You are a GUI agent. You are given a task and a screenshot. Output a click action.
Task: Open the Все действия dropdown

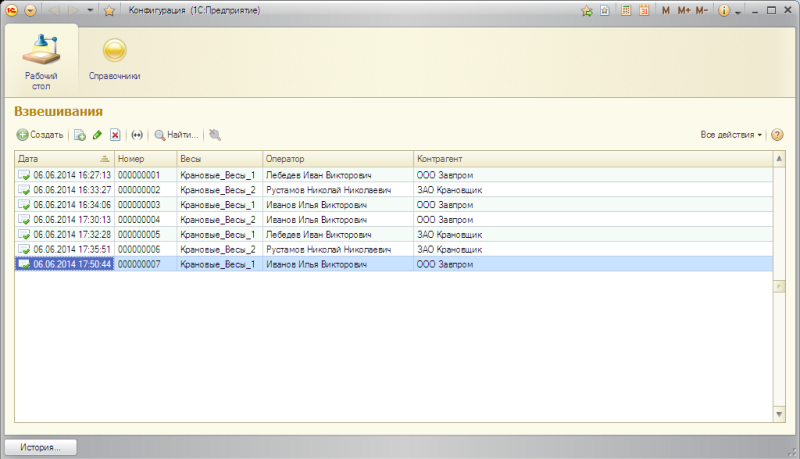731,135
